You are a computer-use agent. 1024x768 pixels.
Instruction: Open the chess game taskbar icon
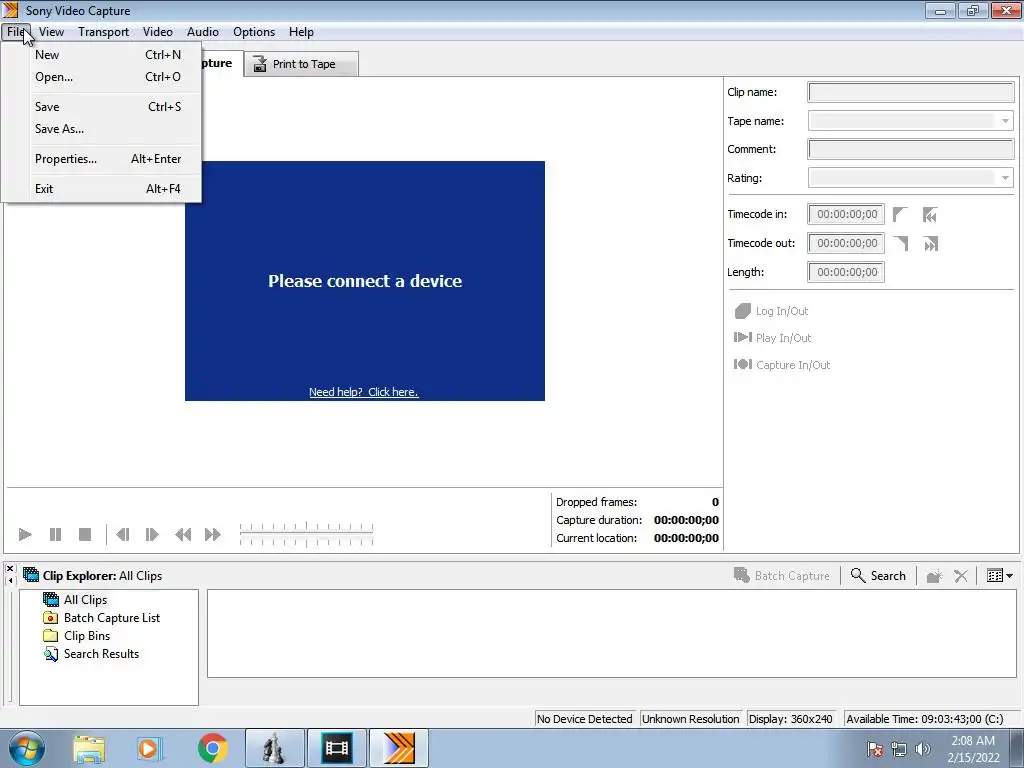[x=275, y=748]
